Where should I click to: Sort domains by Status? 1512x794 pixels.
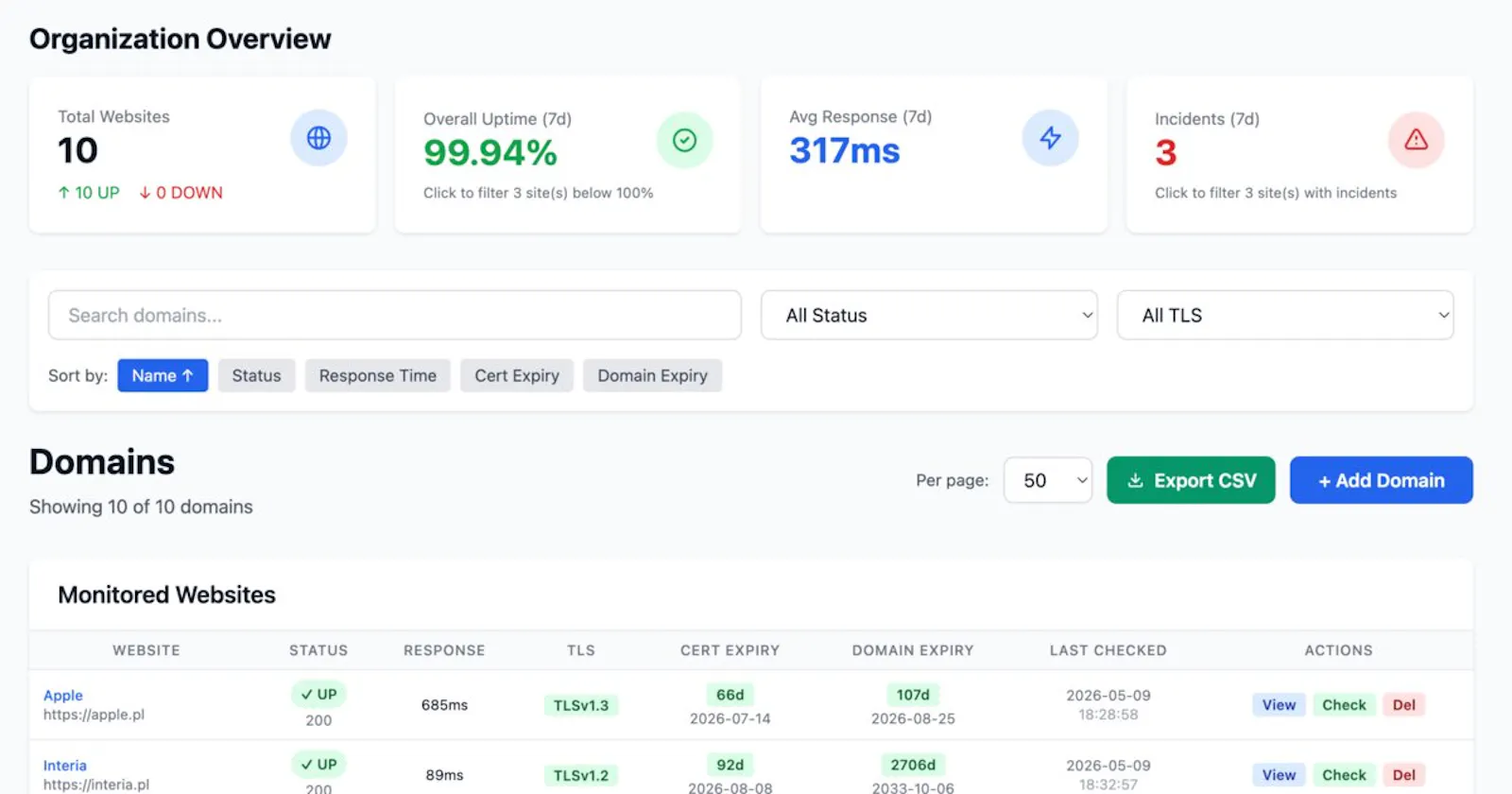256,375
